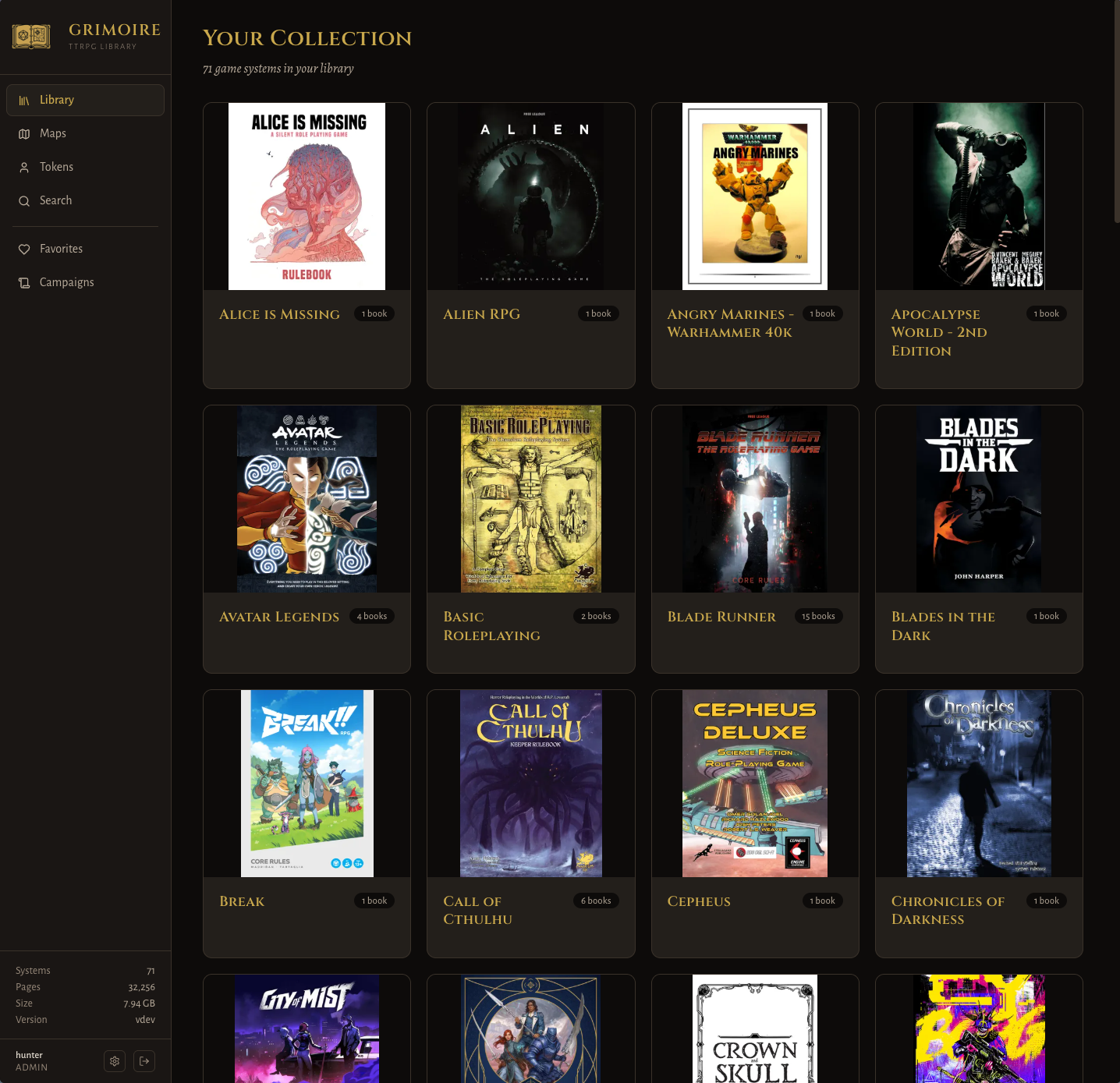This screenshot has height=1083, width=1120.
Task: Click the Search magnifier icon
Action: tap(24, 201)
